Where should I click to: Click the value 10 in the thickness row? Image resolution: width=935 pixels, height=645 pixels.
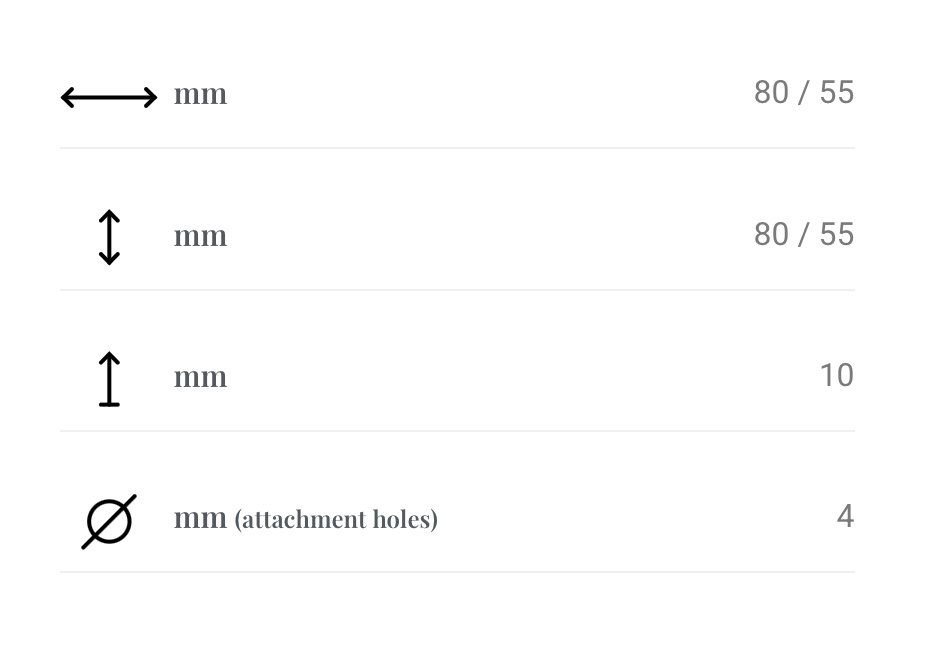(x=837, y=376)
